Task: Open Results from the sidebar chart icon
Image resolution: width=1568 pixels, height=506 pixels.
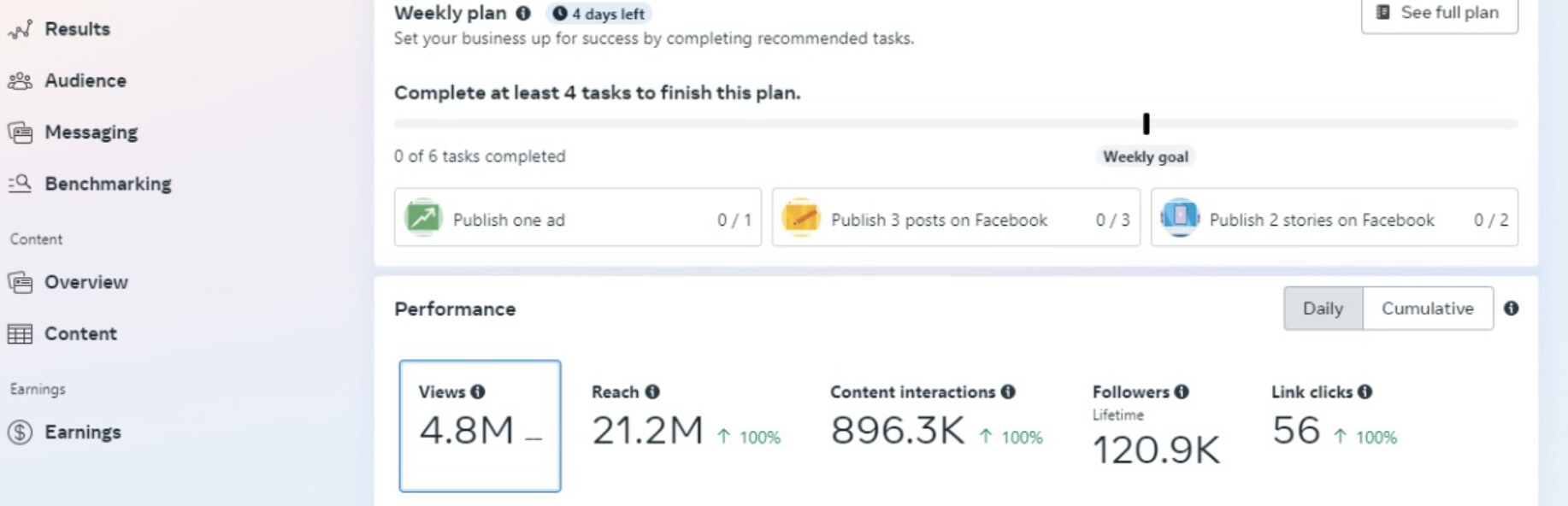Action: pyautogui.click(x=20, y=30)
